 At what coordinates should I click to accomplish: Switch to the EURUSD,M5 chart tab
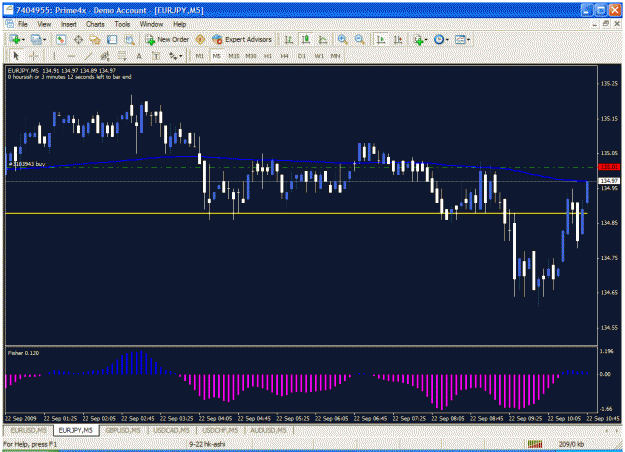tap(29, 430)
